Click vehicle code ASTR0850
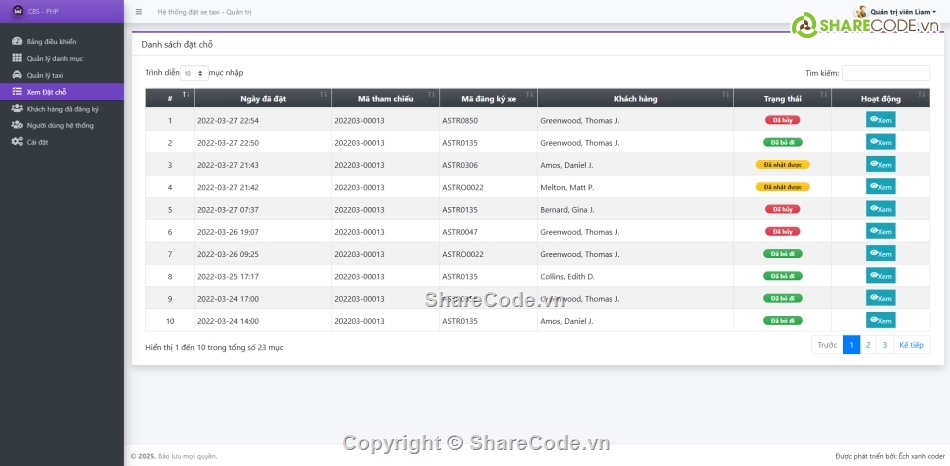Screen dimensions: 950x466 pos(460,121)
